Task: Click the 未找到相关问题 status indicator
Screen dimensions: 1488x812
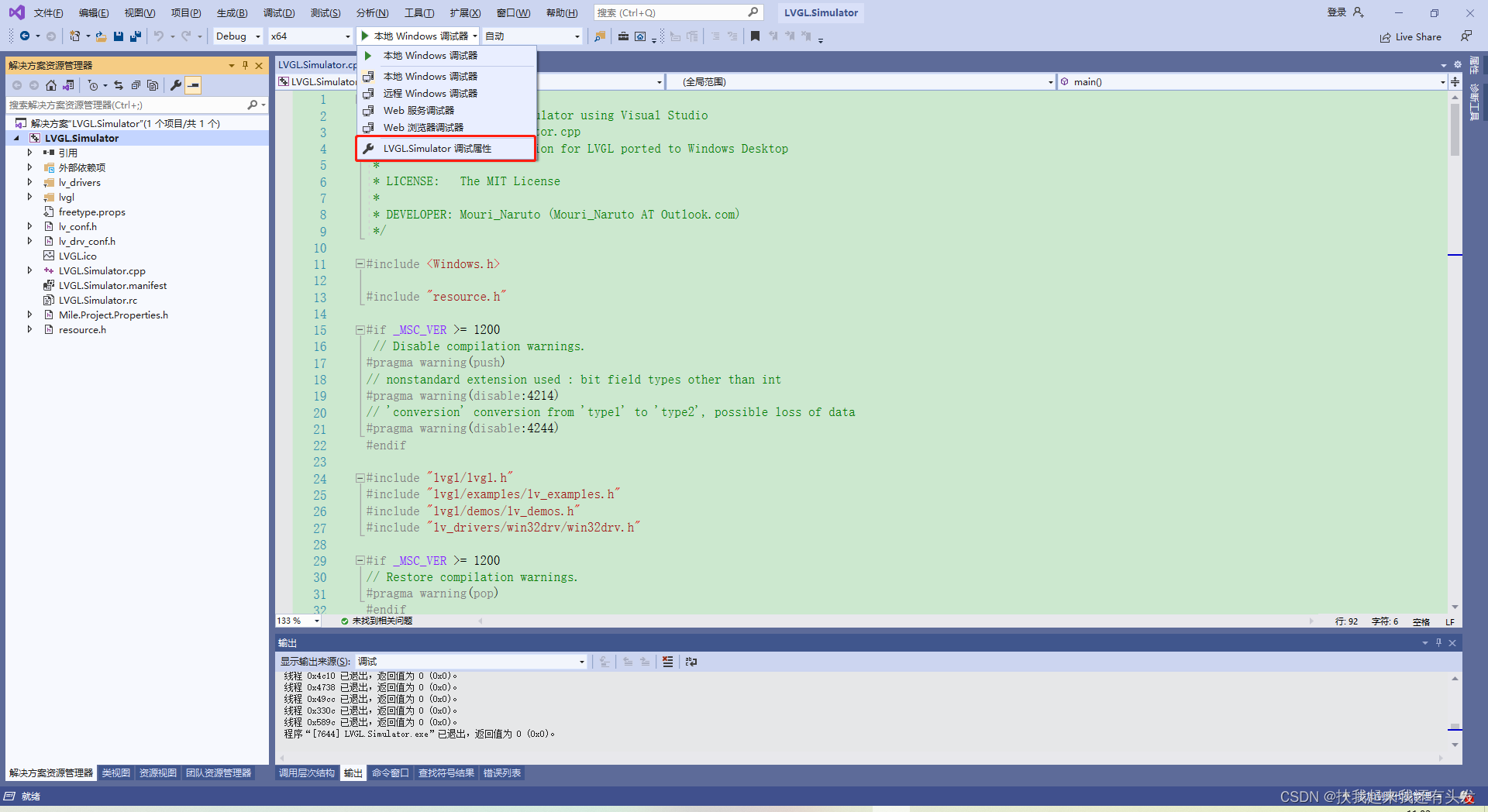Action: pos(377,621)
